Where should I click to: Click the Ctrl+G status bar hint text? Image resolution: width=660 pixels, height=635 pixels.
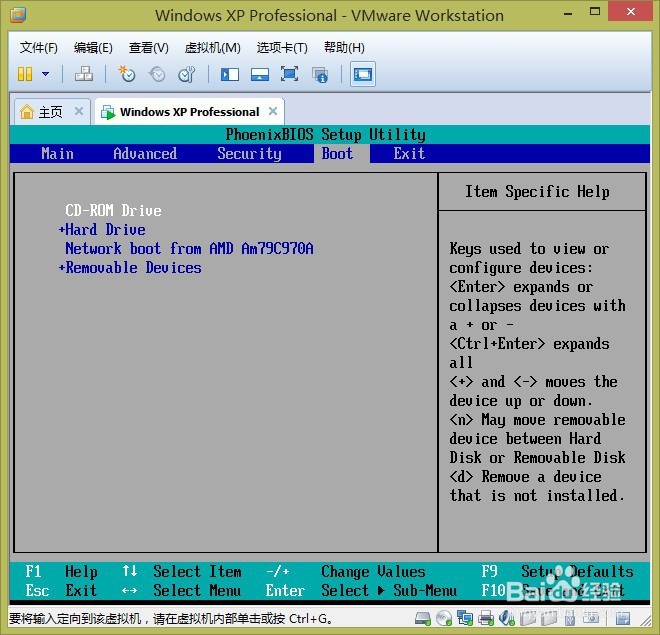[x=170, y=619]
